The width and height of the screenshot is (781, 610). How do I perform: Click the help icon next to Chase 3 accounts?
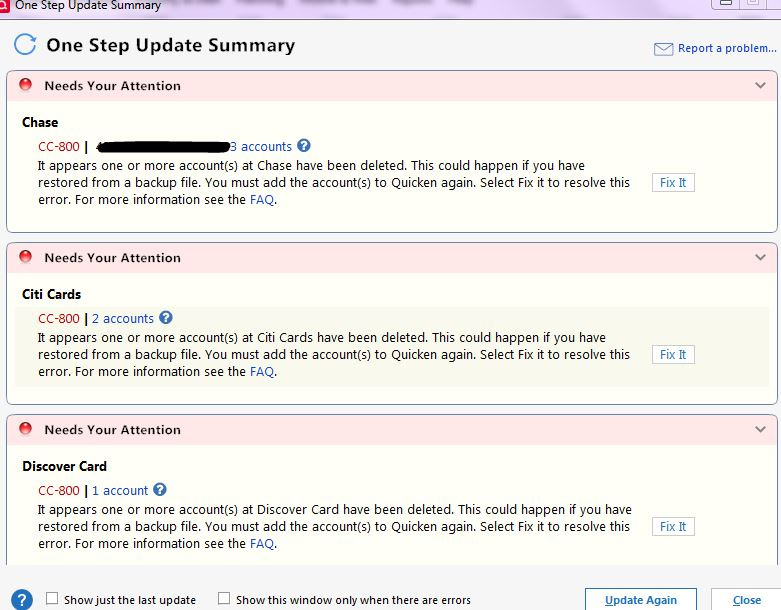pyautogui.click(x=303, y=145)
